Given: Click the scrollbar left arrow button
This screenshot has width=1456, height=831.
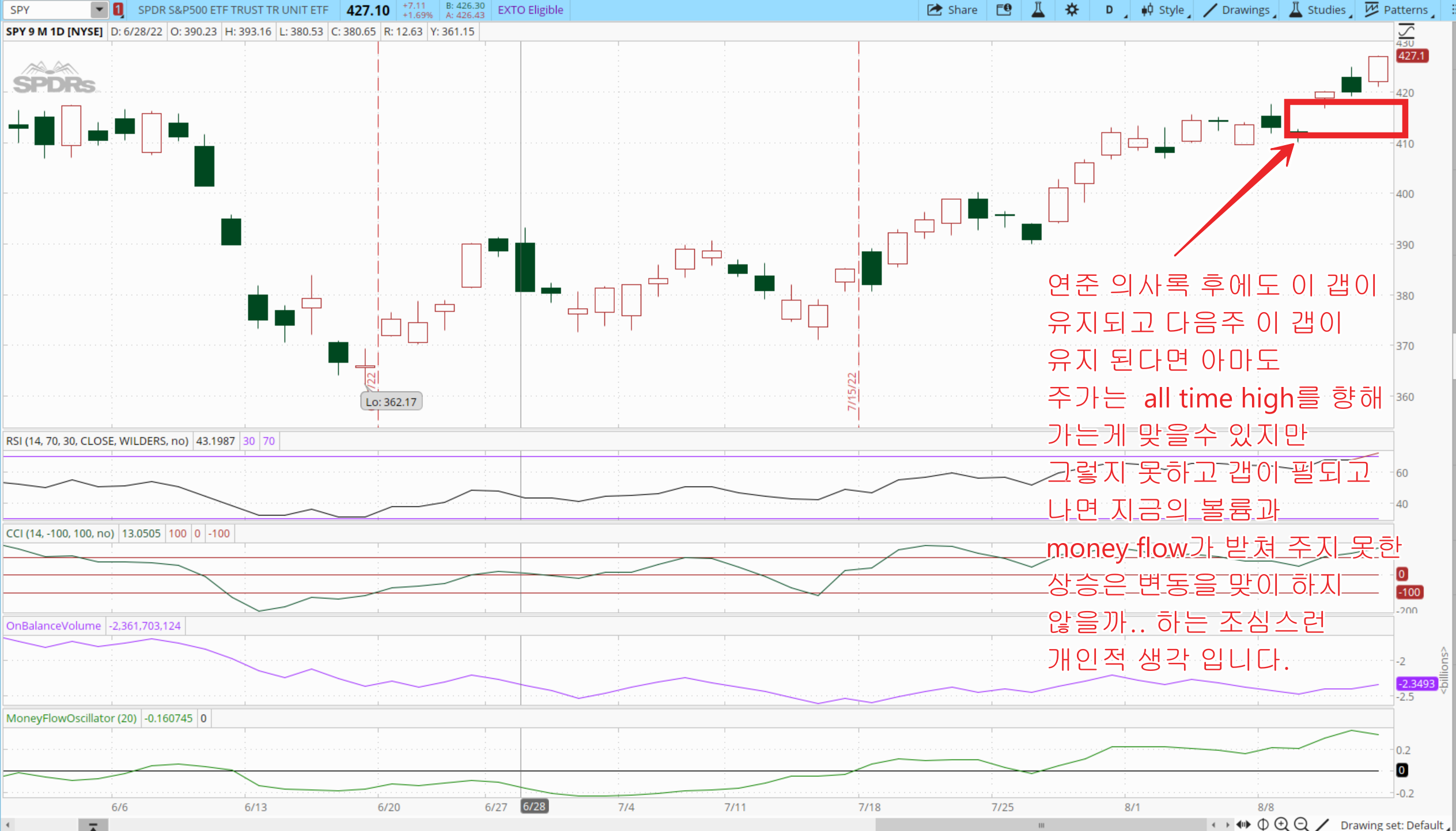Looking at the screenshot, I should point(7,824).
